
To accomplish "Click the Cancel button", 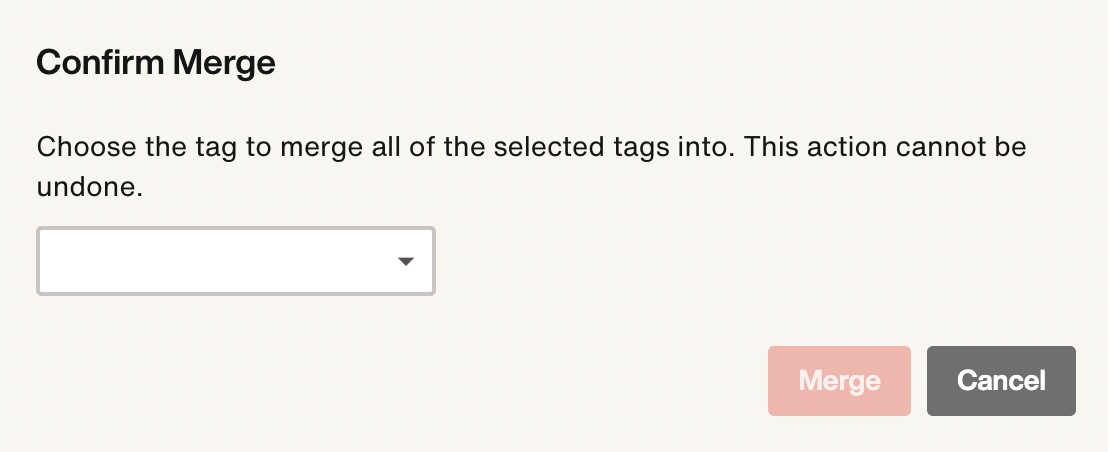I will (x=1001, y=381).
